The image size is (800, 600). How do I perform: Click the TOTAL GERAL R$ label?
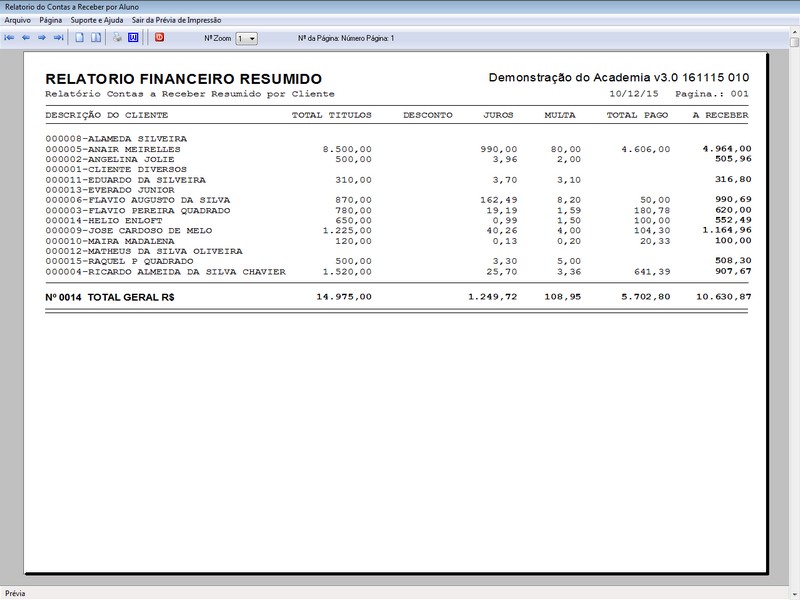point(131,297)
